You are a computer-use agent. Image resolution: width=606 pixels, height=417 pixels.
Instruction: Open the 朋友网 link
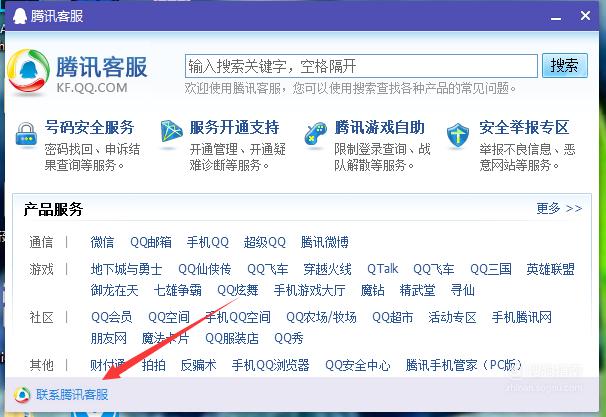(109, 338)
